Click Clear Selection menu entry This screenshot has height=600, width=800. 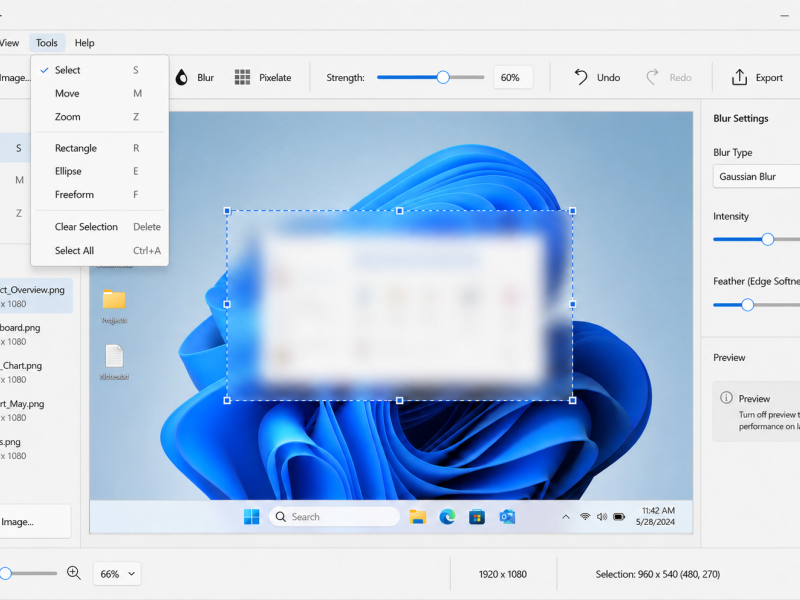[99, 227]
